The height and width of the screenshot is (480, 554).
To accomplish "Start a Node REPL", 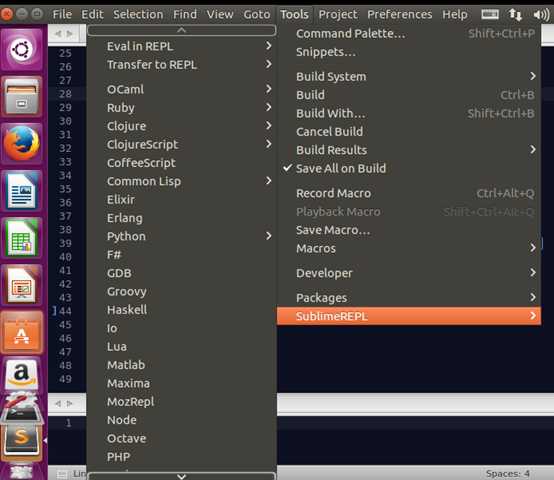I will (182, 420).
